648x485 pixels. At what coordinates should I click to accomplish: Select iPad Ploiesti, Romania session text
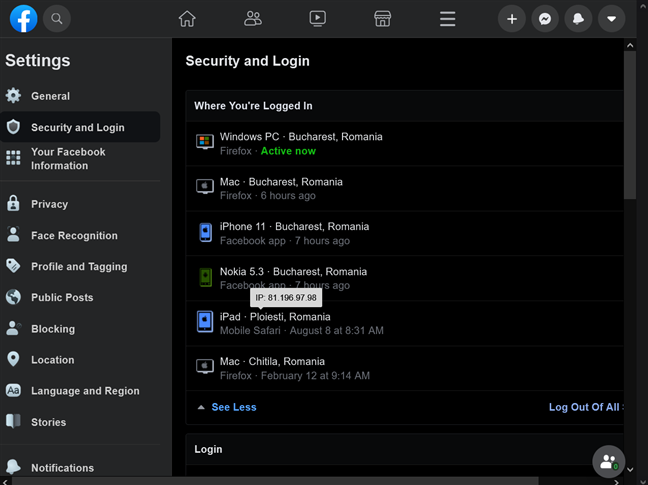[x=275, y=316]
